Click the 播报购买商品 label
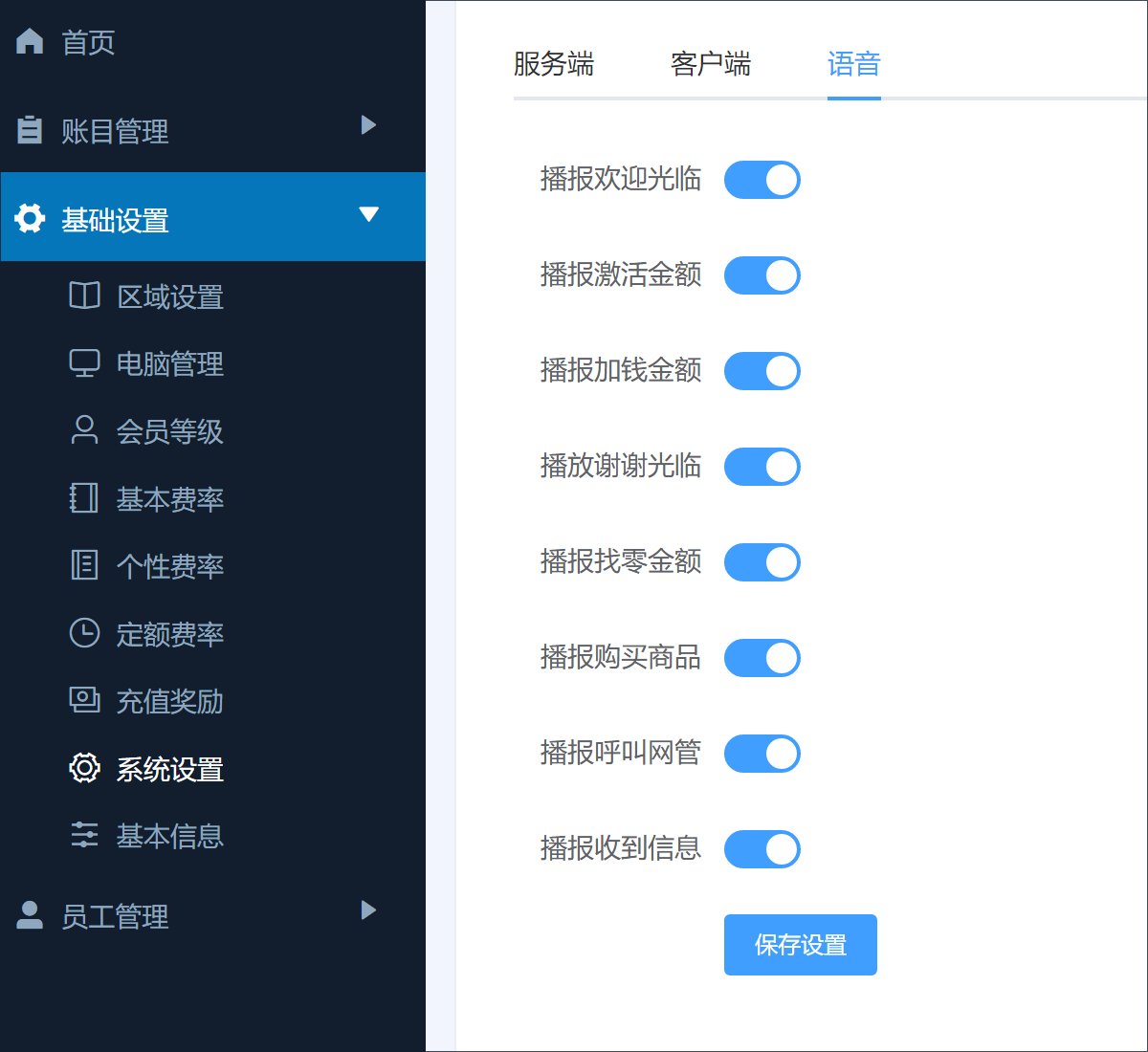 pyautogui.click(x=621, y=657)
